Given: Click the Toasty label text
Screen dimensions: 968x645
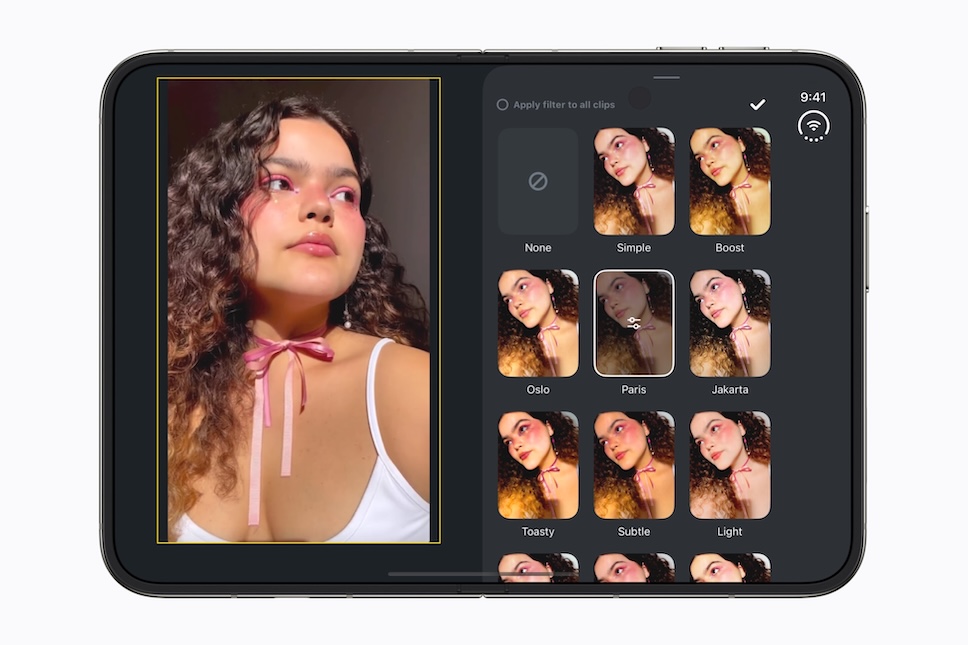Looking at the screenshot, I should [x=538, y=531].
